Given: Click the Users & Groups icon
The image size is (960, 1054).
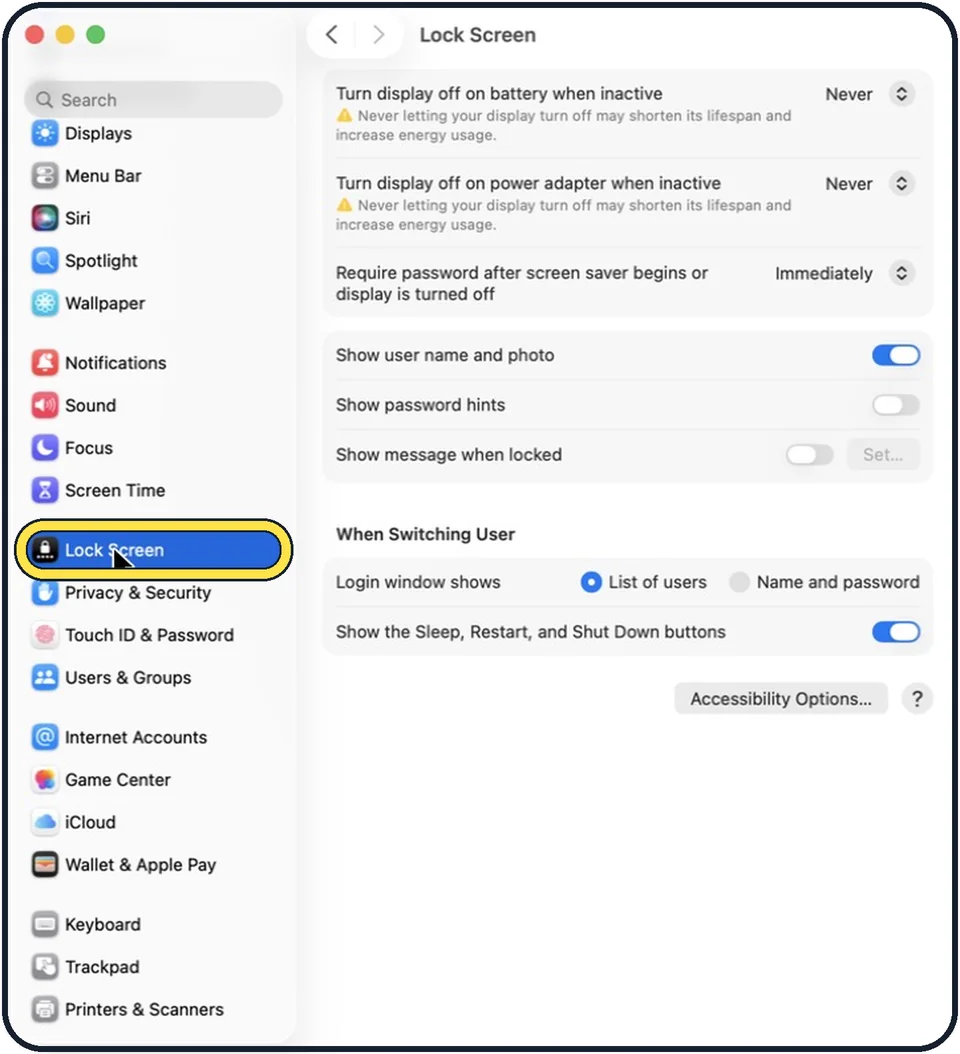Looking at the screenshot, I should point(45,678).
